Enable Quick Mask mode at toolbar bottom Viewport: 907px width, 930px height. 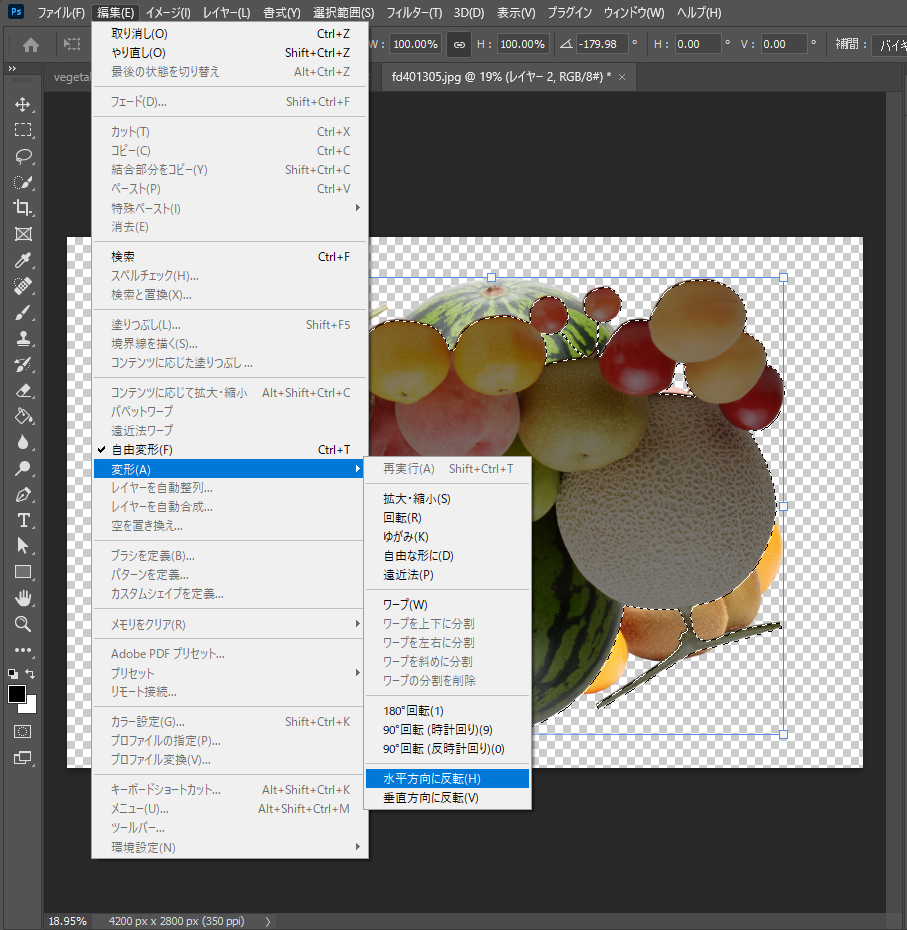coord(24,731)
